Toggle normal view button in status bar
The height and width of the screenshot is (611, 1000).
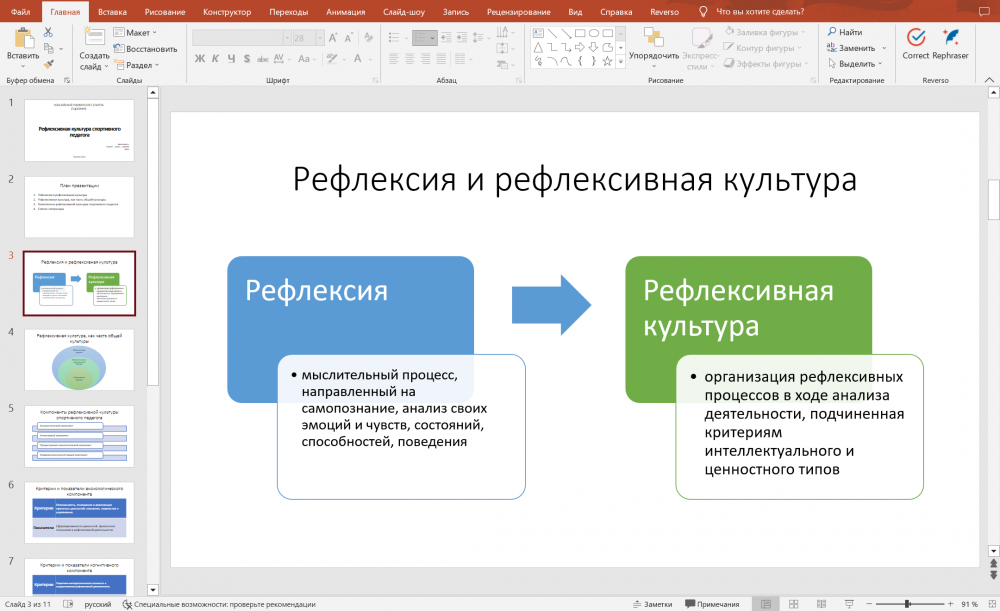[x=765, y=604]
